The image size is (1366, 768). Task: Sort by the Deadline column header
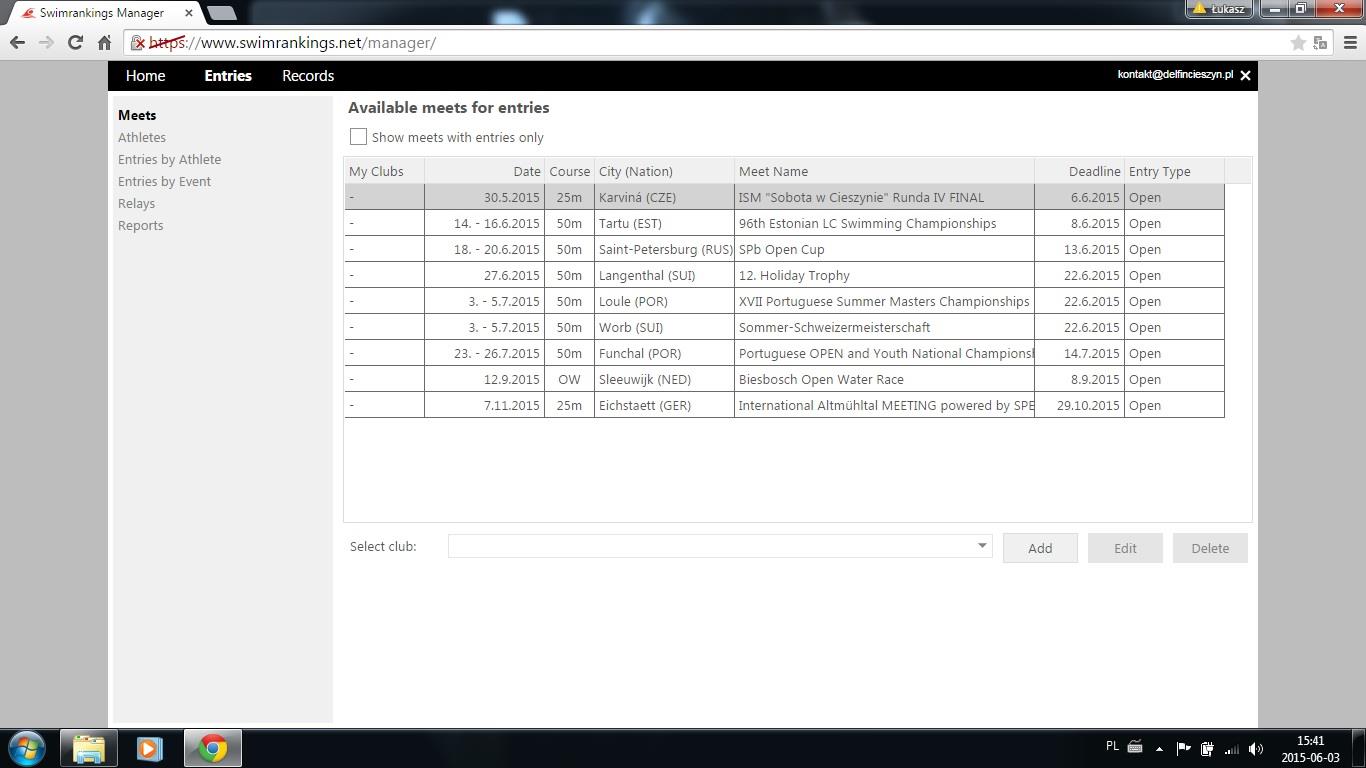pos(1079,171)
